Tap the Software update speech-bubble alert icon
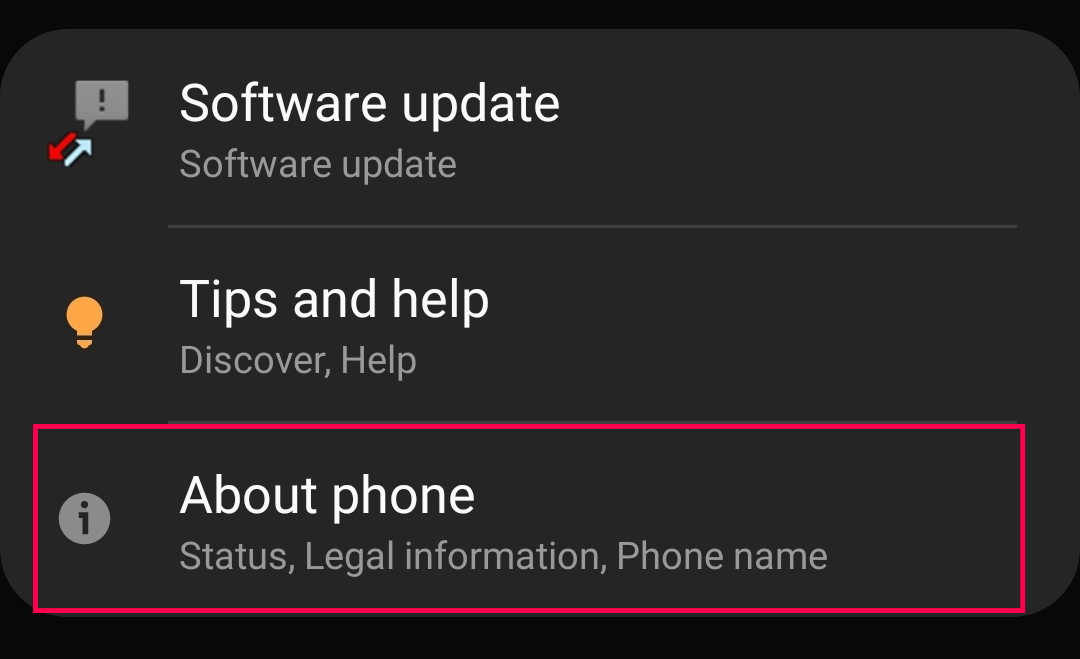The width and height of the screenshot is (1080, 659). coord(101,104)
